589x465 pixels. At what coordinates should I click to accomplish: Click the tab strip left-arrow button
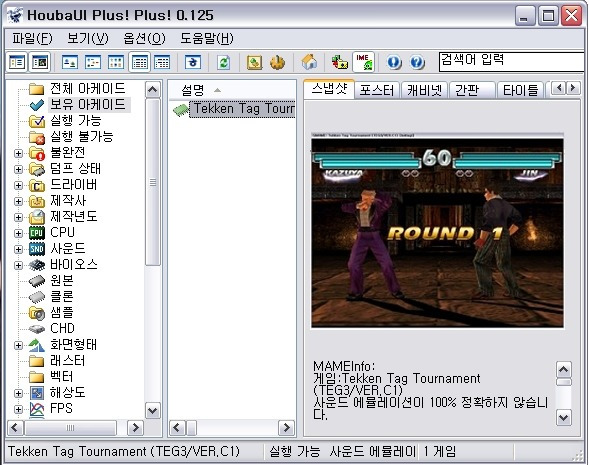click(x=559, y=88)
